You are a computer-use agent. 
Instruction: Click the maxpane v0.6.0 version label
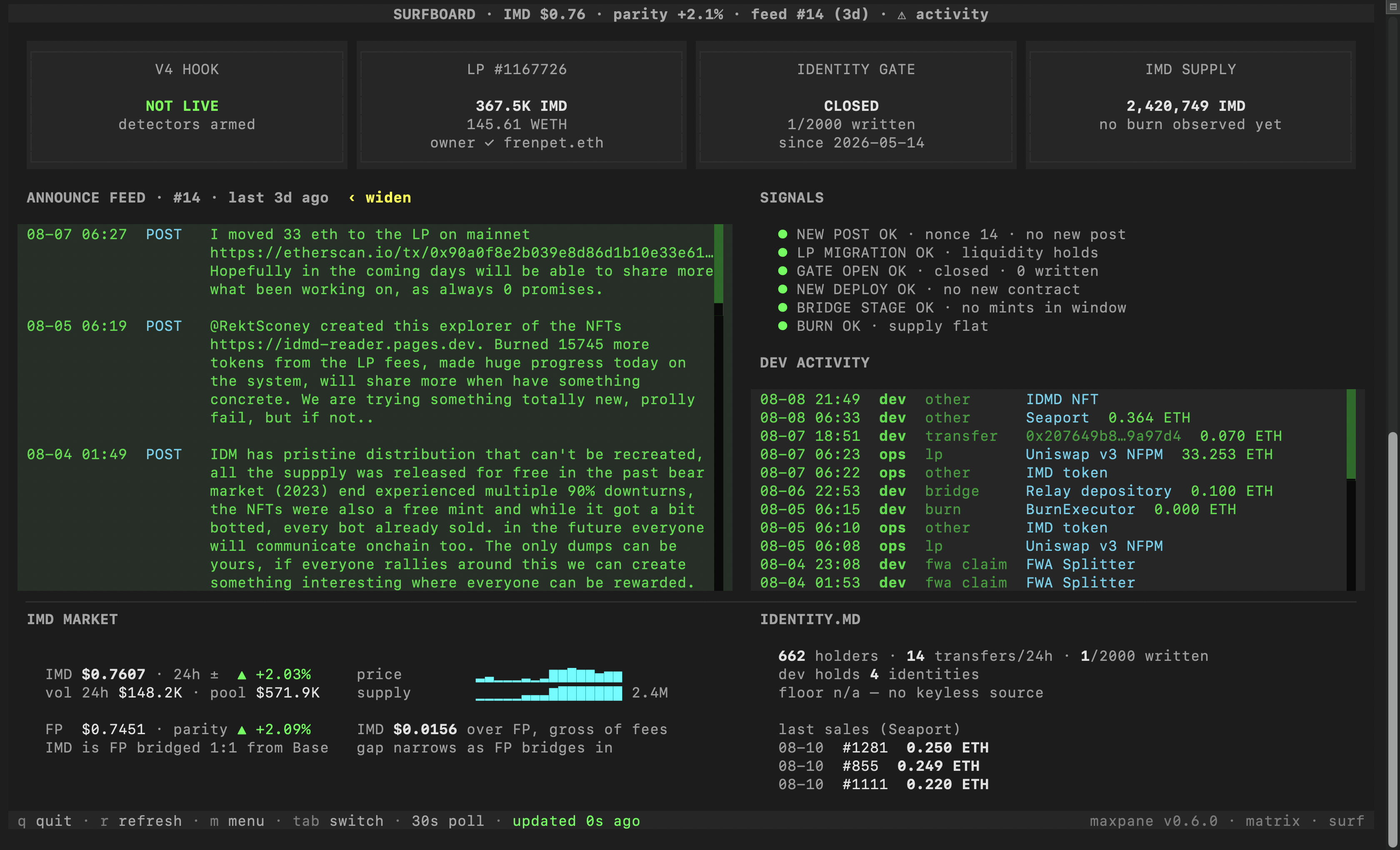[1153, 821]
